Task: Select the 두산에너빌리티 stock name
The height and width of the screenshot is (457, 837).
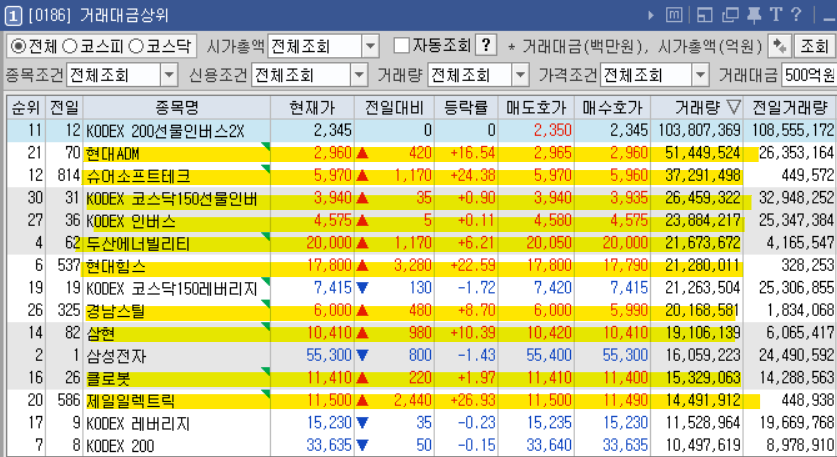Action: pos(138,243)
